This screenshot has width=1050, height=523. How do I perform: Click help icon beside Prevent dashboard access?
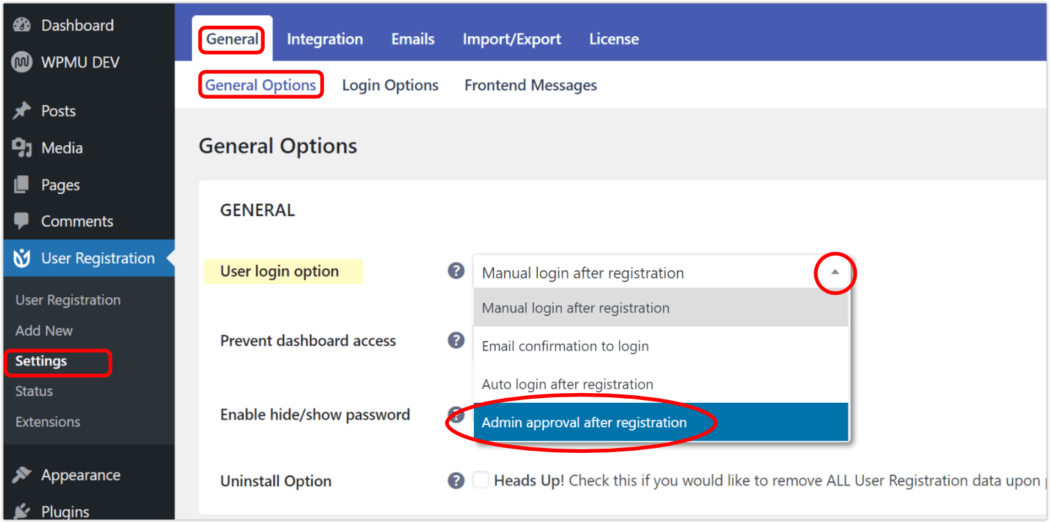(x=456, y=340)
